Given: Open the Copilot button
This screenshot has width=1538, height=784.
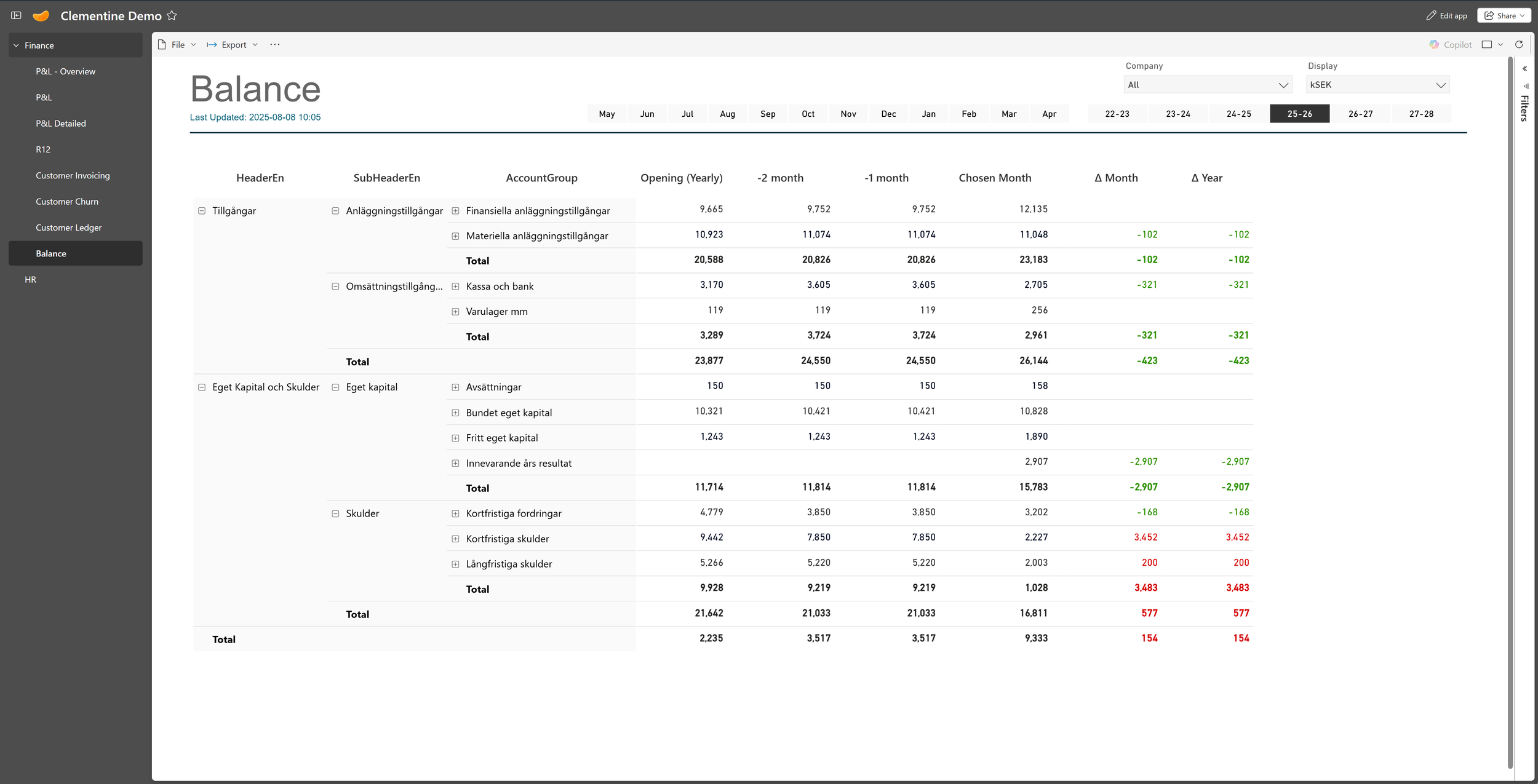Looking at the screenshot, I should pos(1451,44).
